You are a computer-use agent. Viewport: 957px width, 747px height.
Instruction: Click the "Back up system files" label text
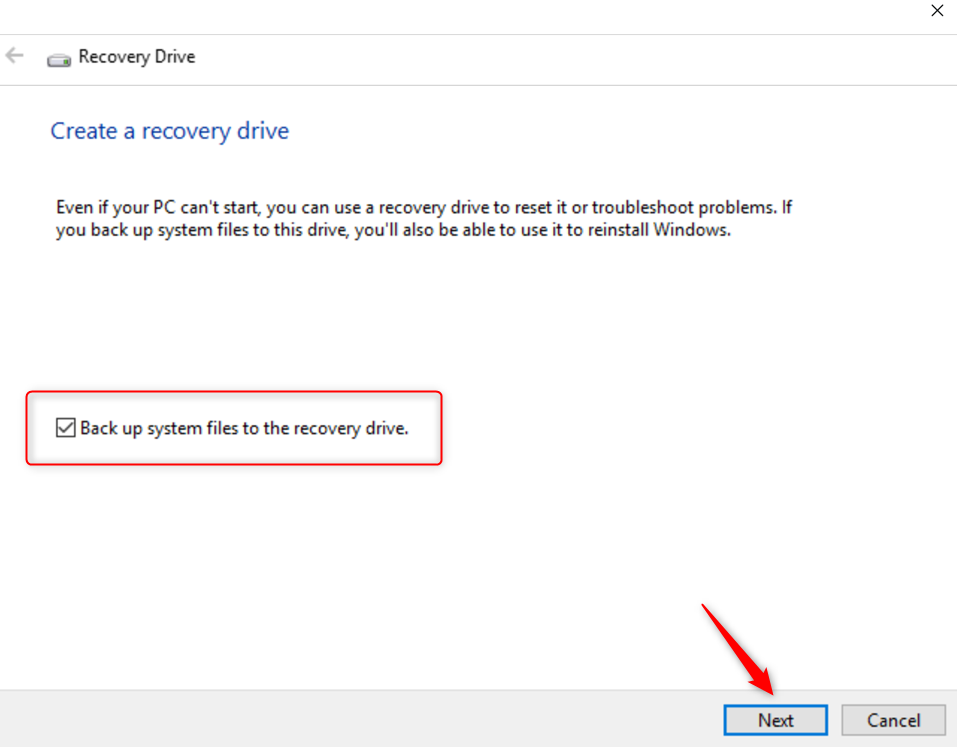tap(244, 428)
